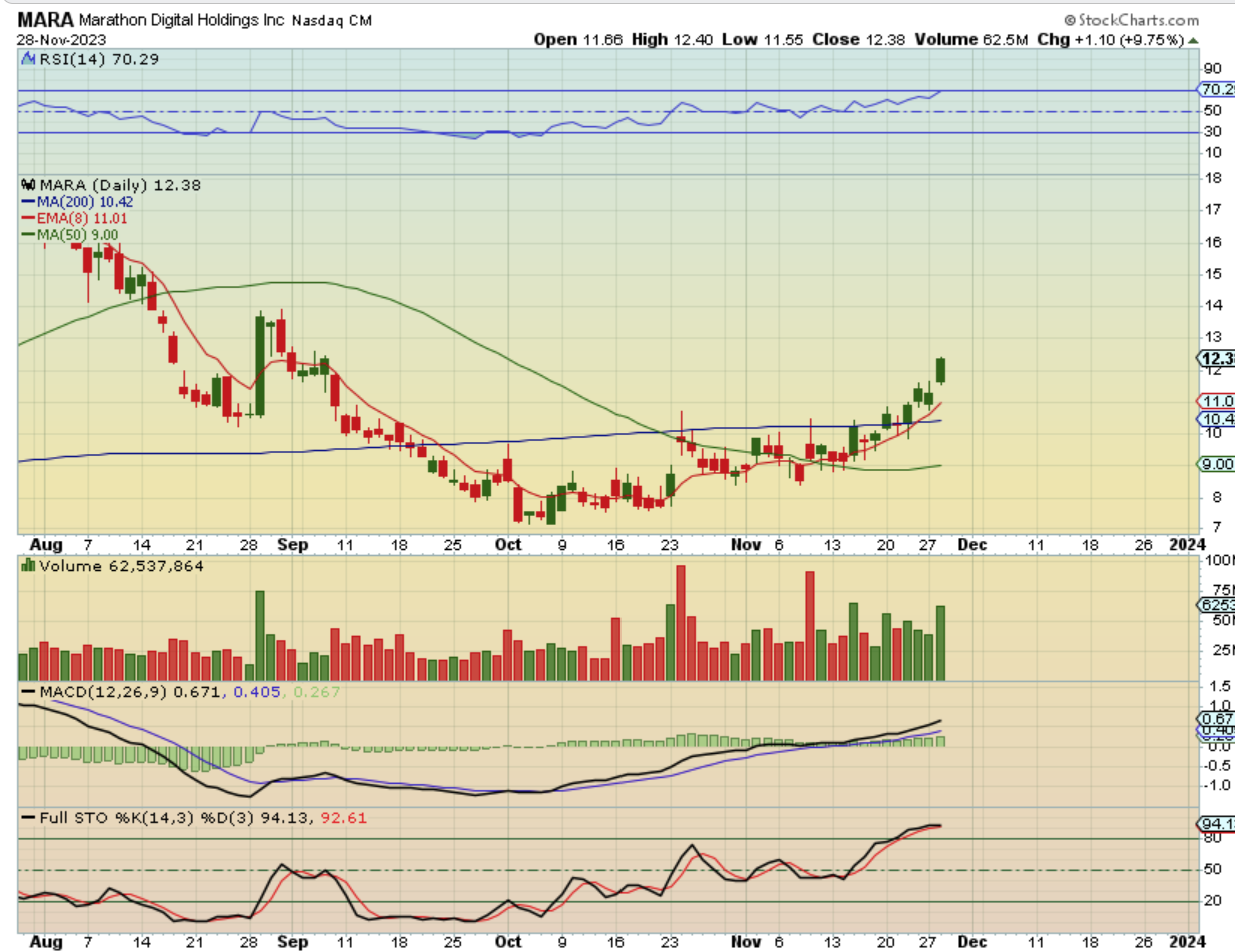Screen dimensions: 1236x951
Task: Click the candlestick icon before MARA (Daily)
Action: (27, 185)
